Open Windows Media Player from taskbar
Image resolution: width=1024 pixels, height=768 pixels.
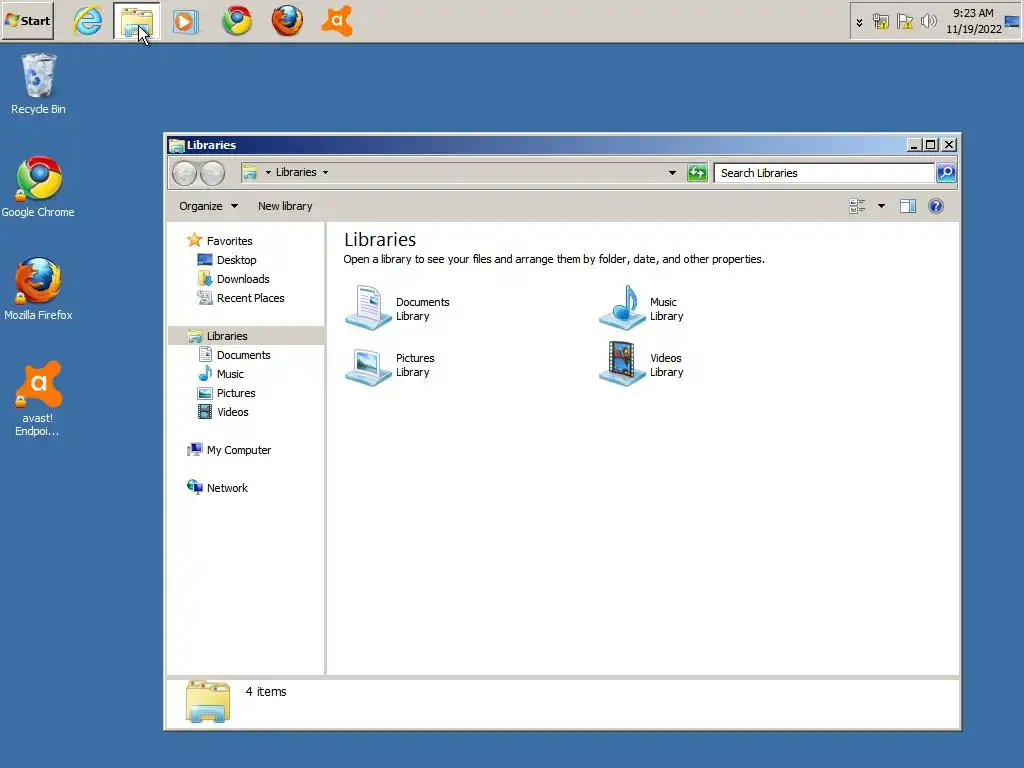185,22
